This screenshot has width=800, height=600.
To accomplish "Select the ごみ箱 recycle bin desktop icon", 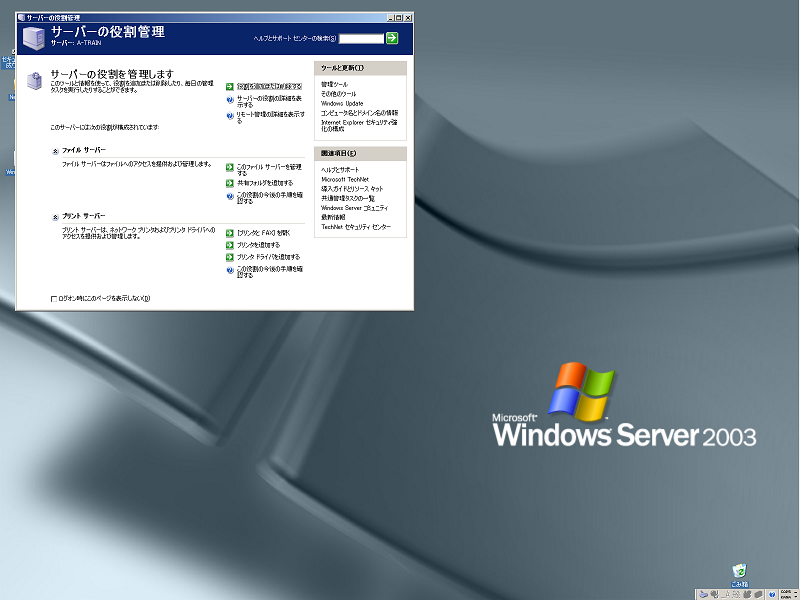I will point(739,575).
